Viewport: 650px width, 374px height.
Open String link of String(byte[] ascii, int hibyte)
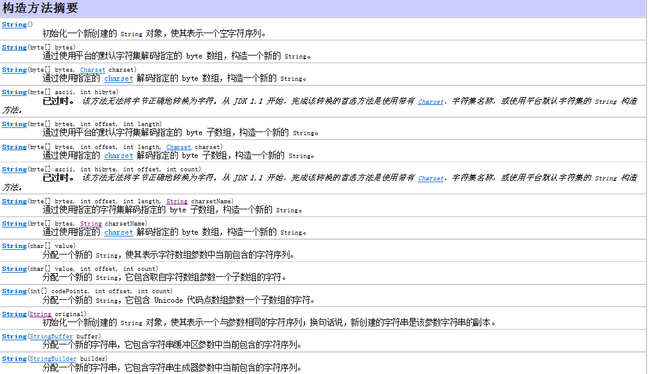click(14, 92)
